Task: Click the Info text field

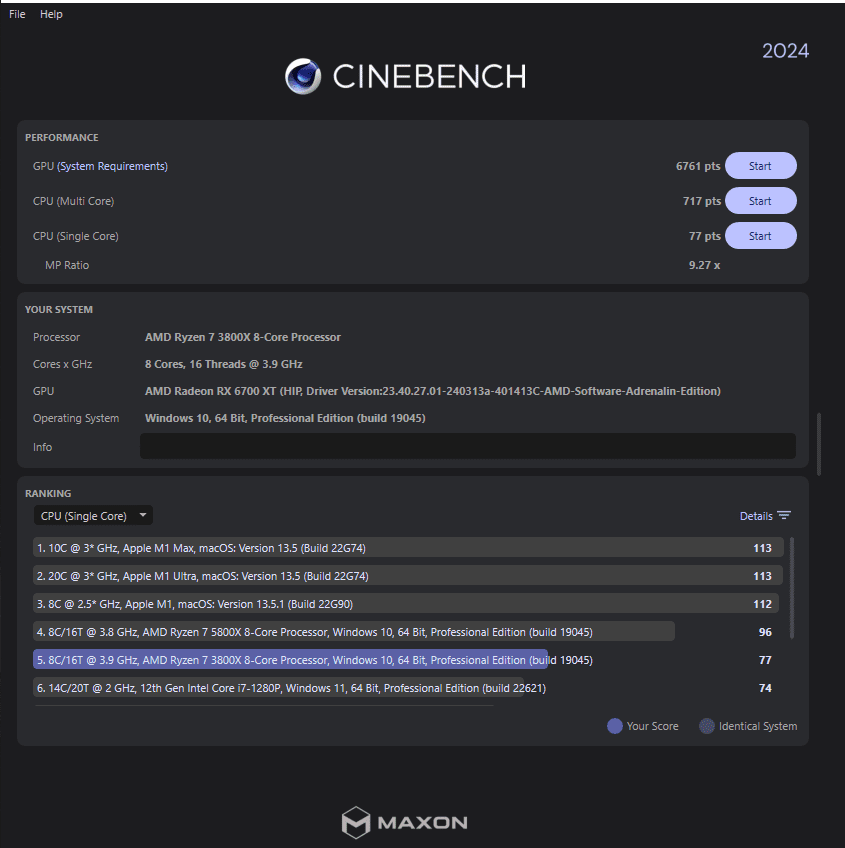Action: (467, 446)
